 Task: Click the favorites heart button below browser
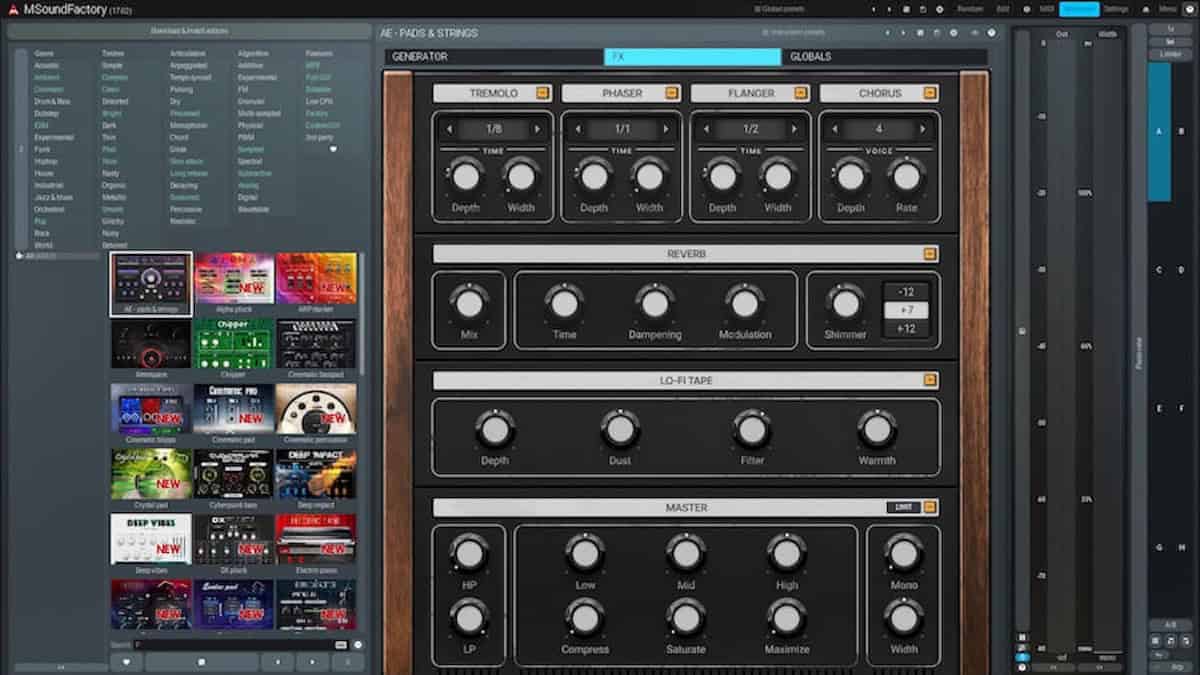(x=126, y=662)
